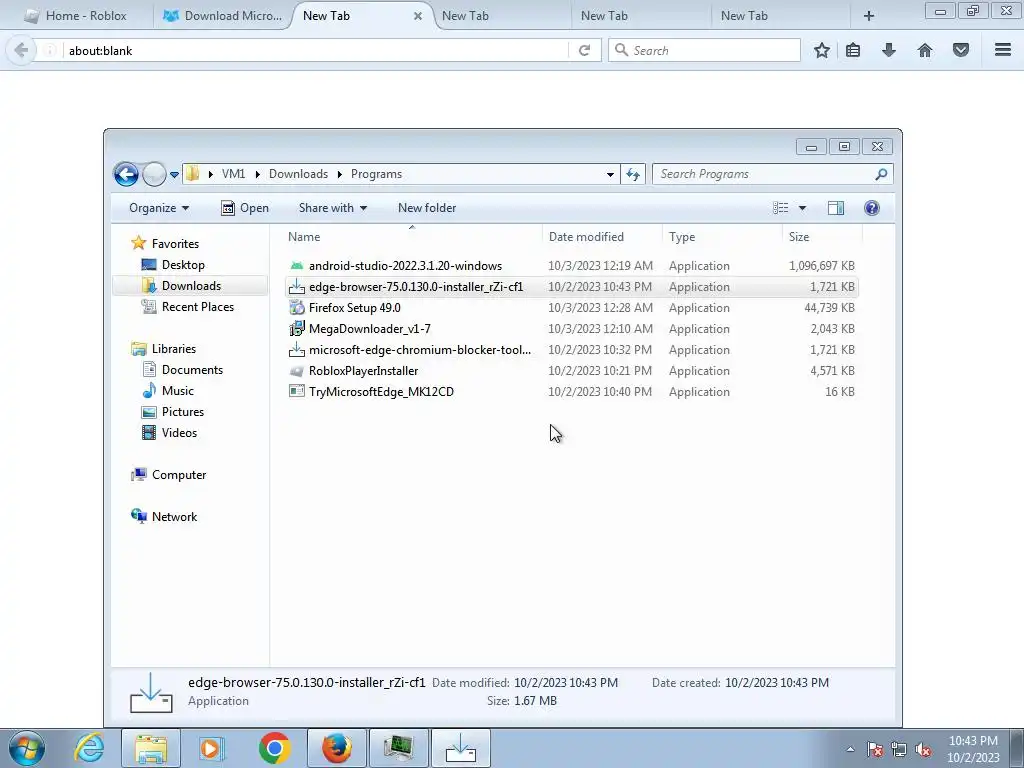This screenshot has height=768, width=1024.
Task: Open Libraries in navigation pane
Action: (174, 349)
